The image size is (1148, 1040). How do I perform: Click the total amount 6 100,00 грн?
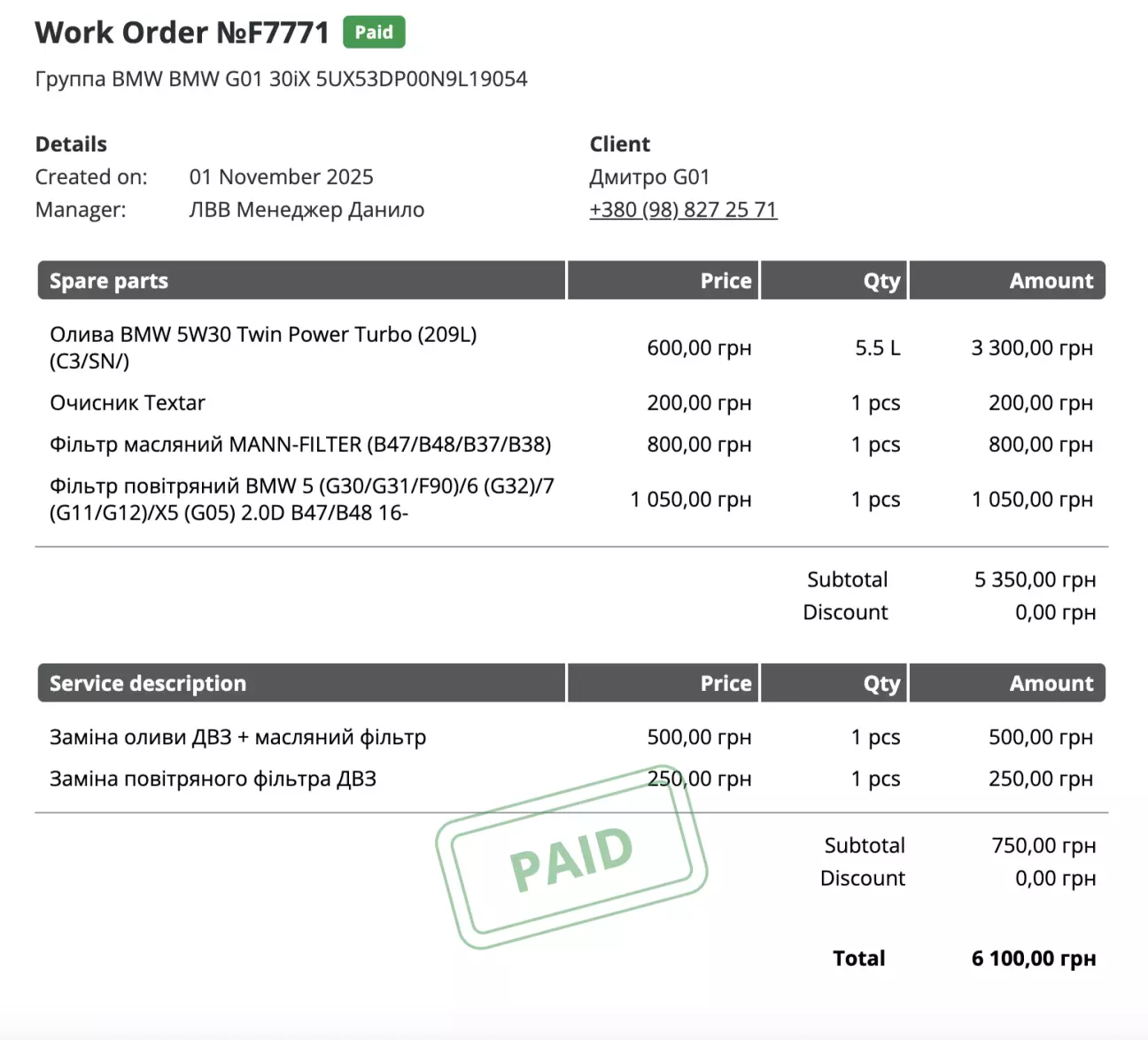tap(1033, 959)
